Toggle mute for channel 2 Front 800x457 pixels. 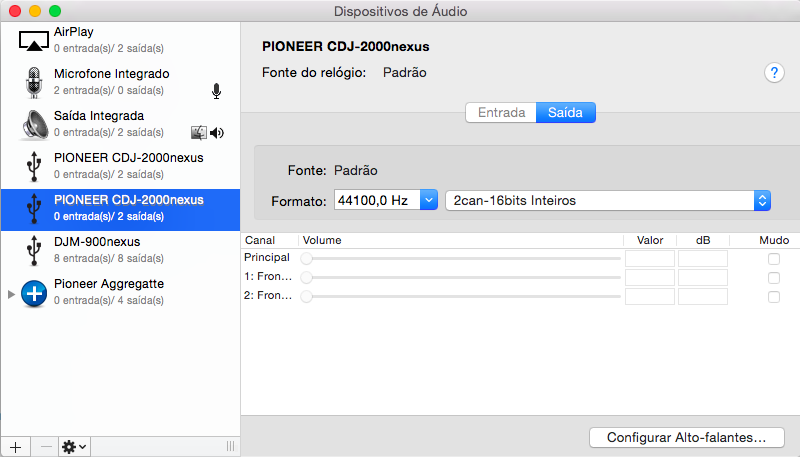click(x=773, y=297)
